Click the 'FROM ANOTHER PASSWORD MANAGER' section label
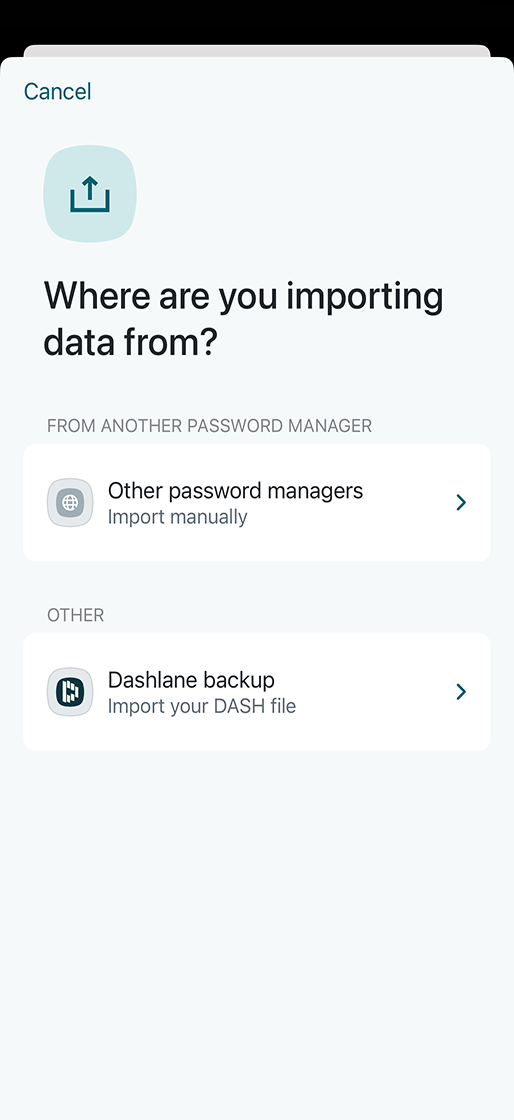The image size is (514, 1120). click(x=209, y=426)
